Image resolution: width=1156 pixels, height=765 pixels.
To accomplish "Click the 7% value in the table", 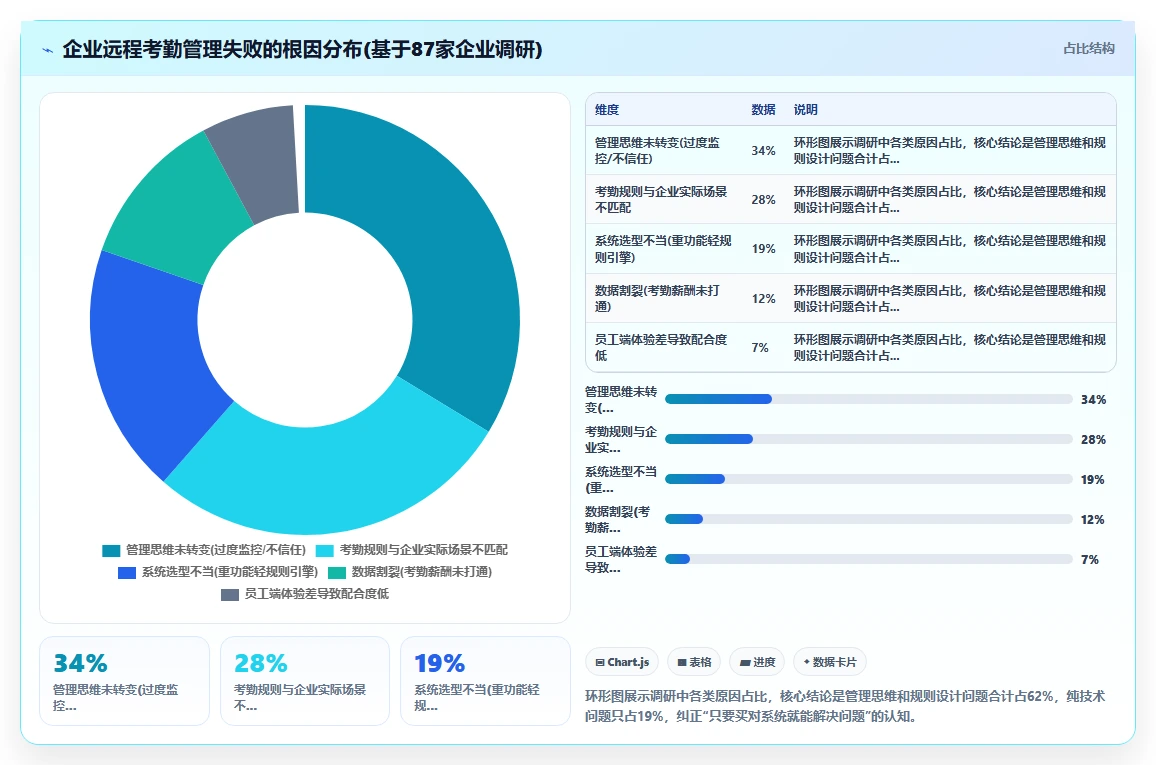I will [760, 348].
